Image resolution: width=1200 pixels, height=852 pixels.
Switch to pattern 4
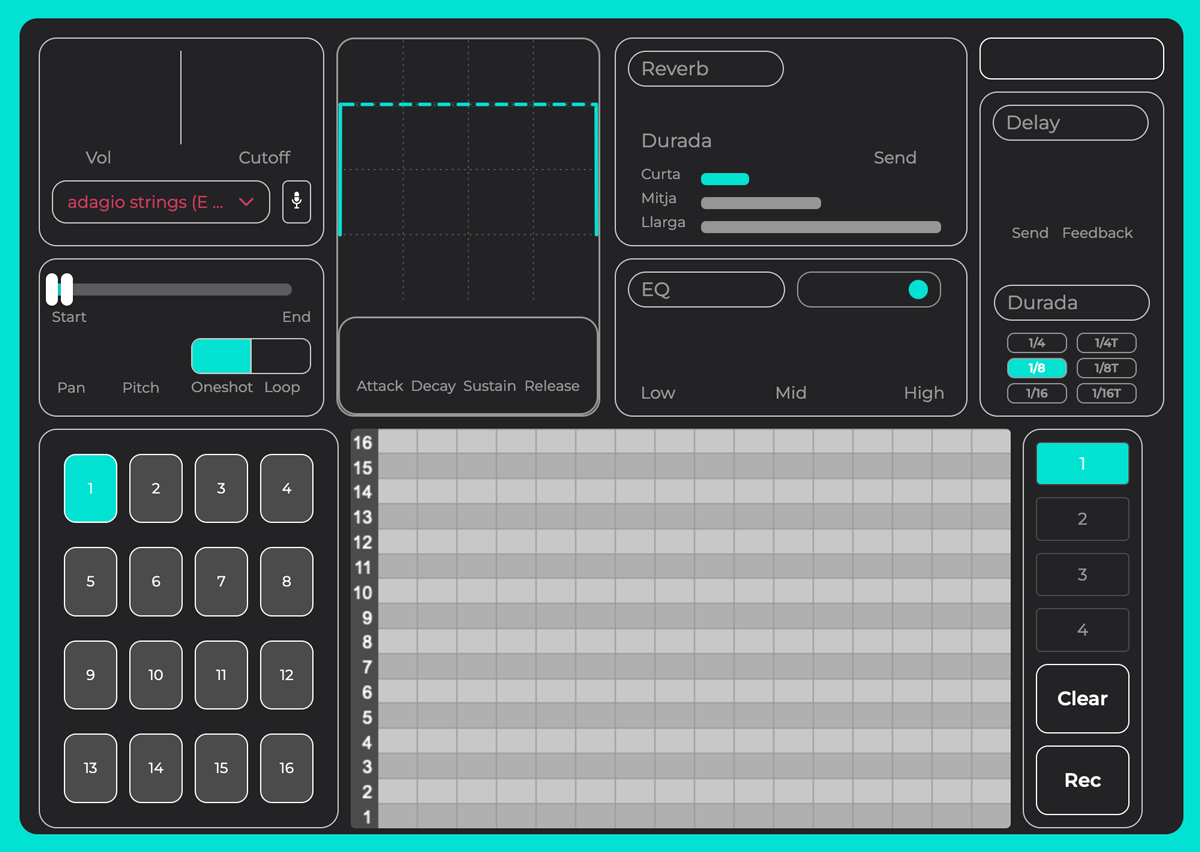pos(1082,630)
